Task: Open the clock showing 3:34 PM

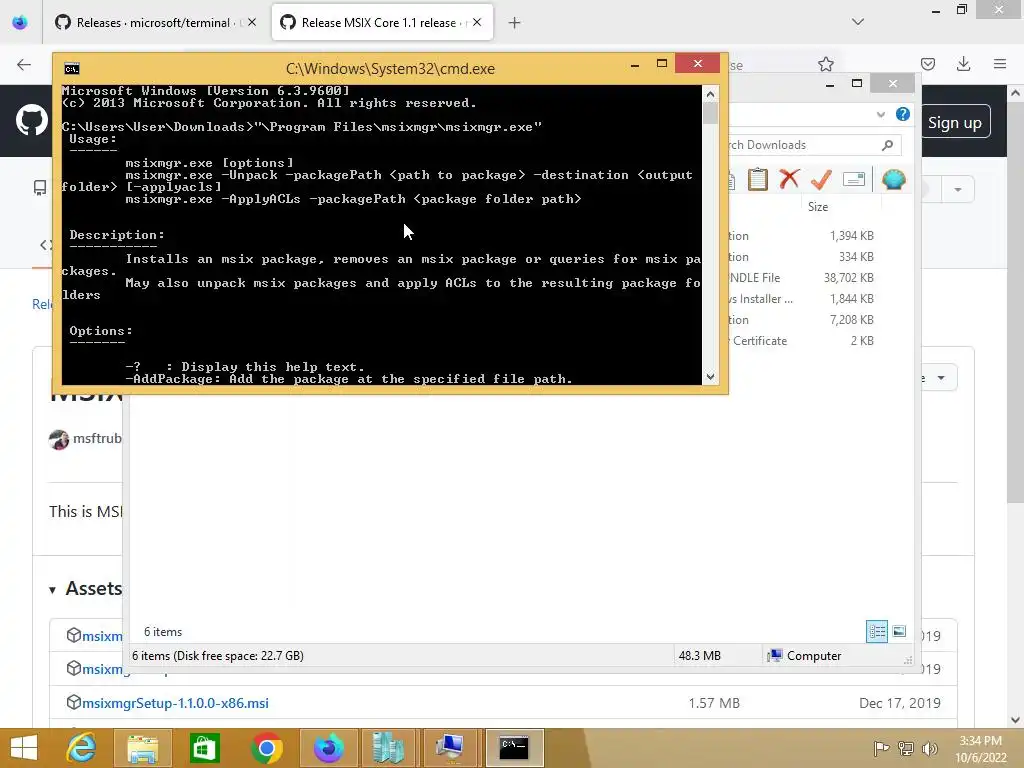Action: click(980, 748)
